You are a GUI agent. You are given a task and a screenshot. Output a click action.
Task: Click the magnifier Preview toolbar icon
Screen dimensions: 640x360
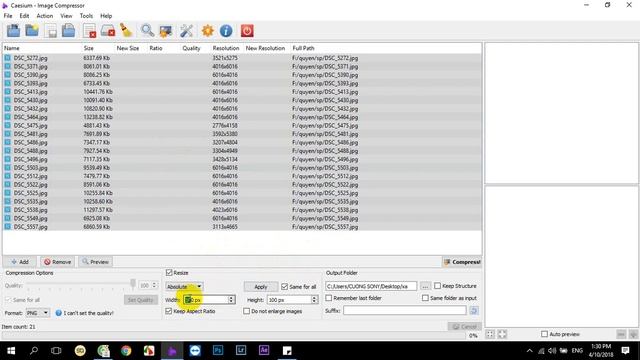click(147, 31)
